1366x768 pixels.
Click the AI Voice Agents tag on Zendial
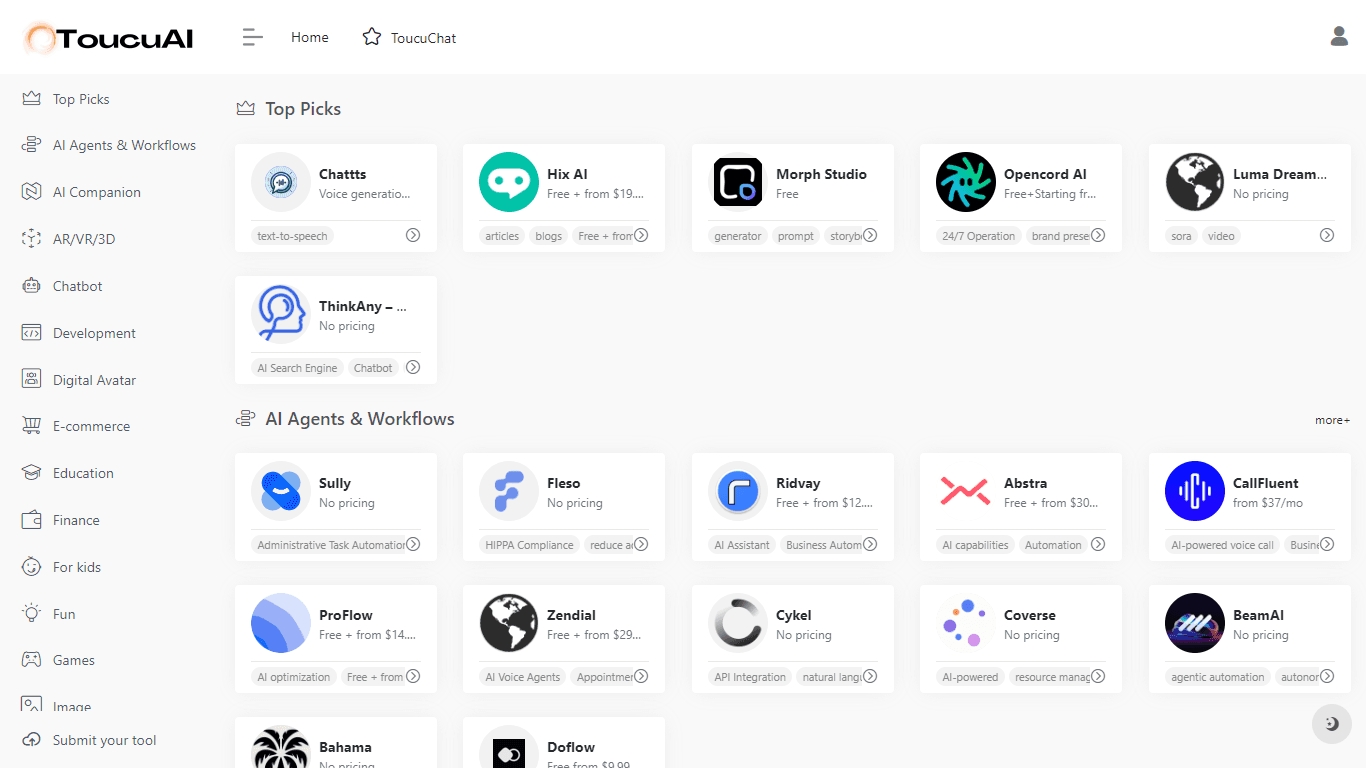tap(522, 677)
